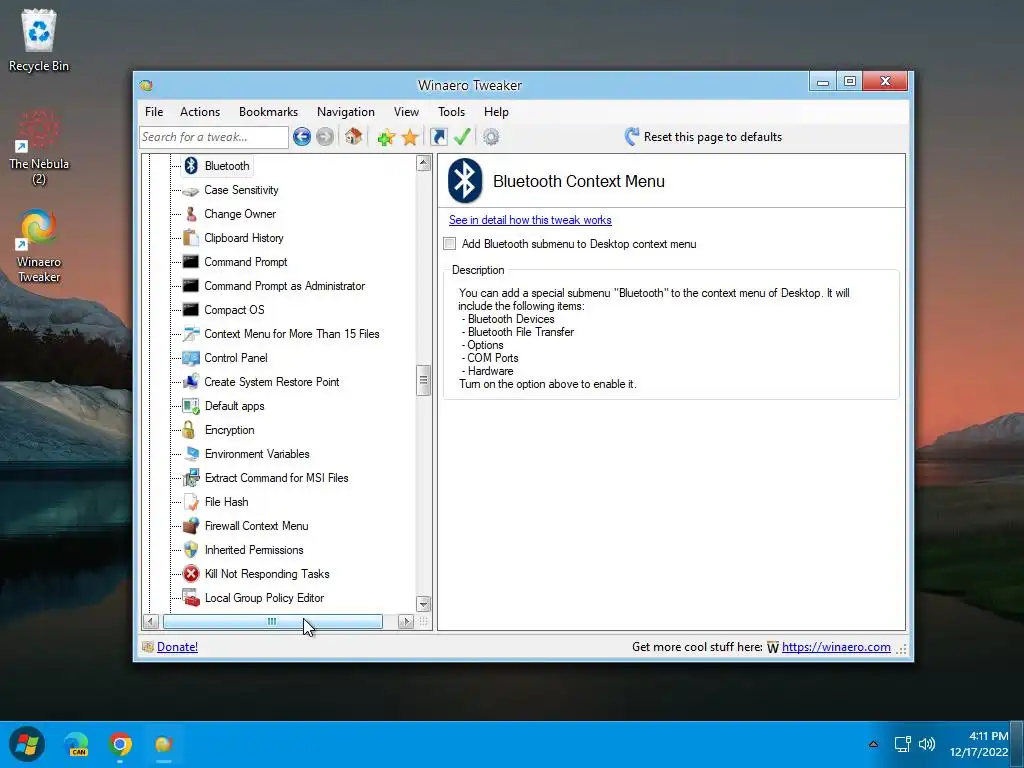Open the Bookmarks star icon
This screenshot has height=768, width=1024.
click(410, 137)
